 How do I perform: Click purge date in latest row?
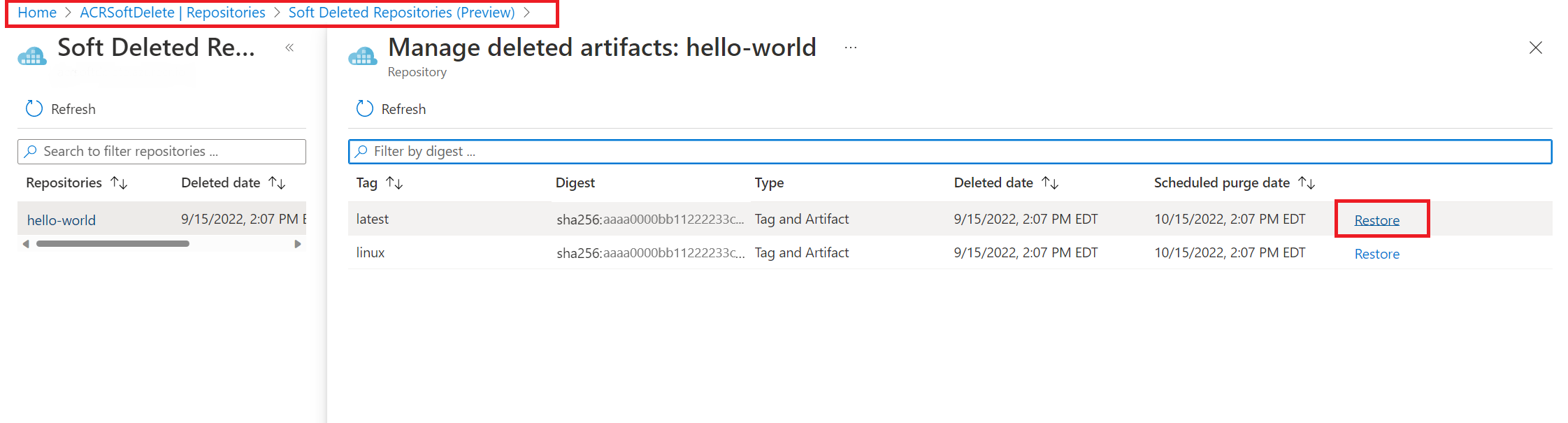coord(1230,219)
